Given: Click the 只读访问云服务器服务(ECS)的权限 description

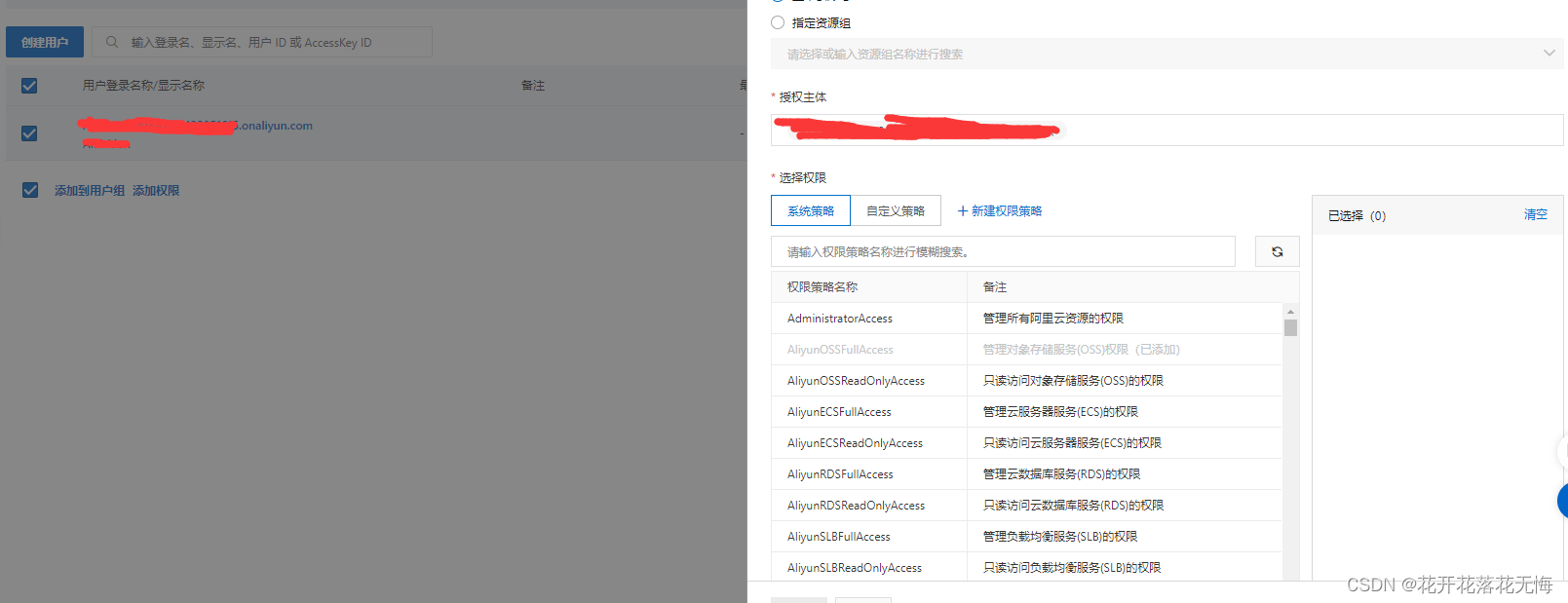Looking at the screenshot, I should pos(1072,443).
